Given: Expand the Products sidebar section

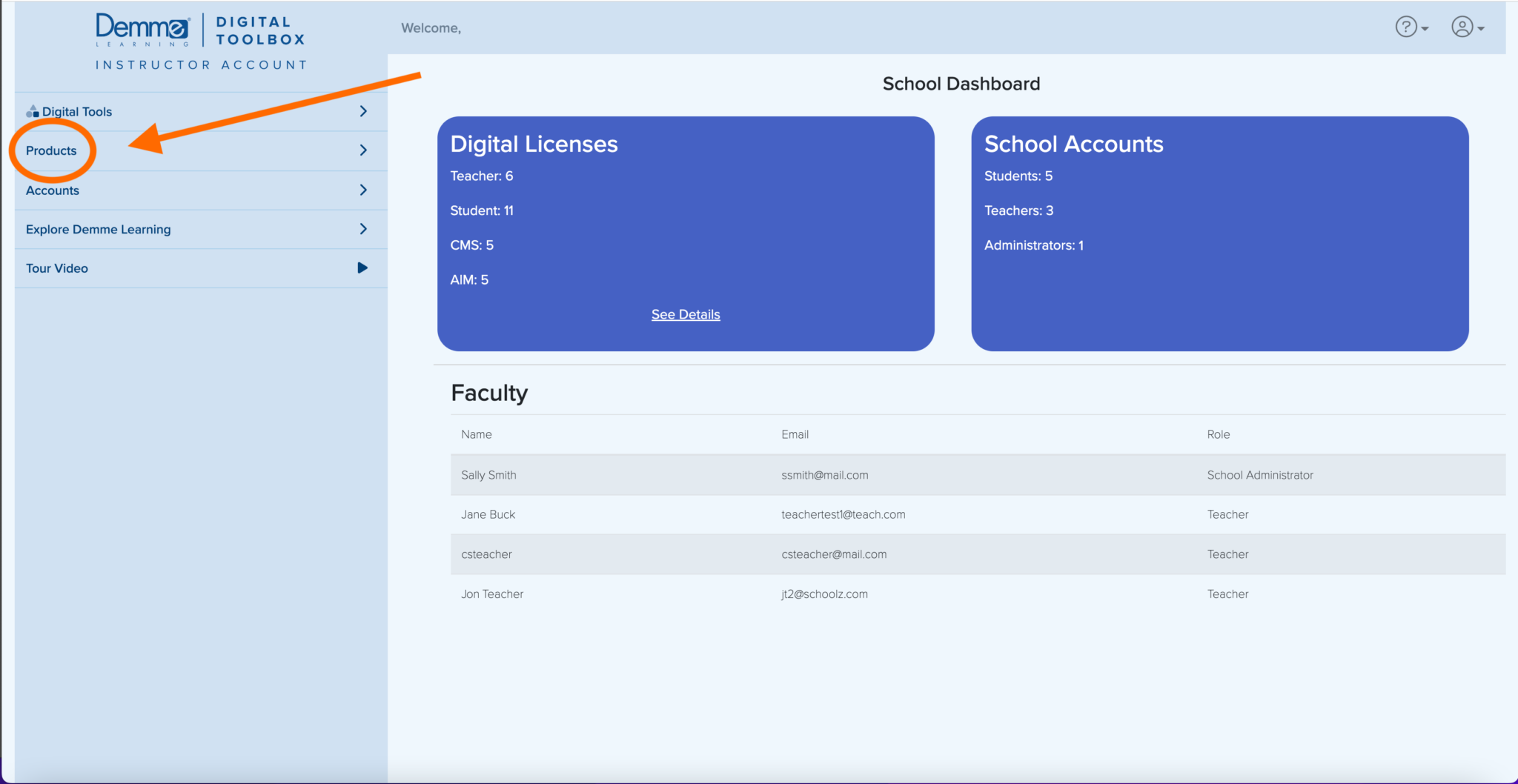Looking at the screenshot, I should [x=362, y=150].
